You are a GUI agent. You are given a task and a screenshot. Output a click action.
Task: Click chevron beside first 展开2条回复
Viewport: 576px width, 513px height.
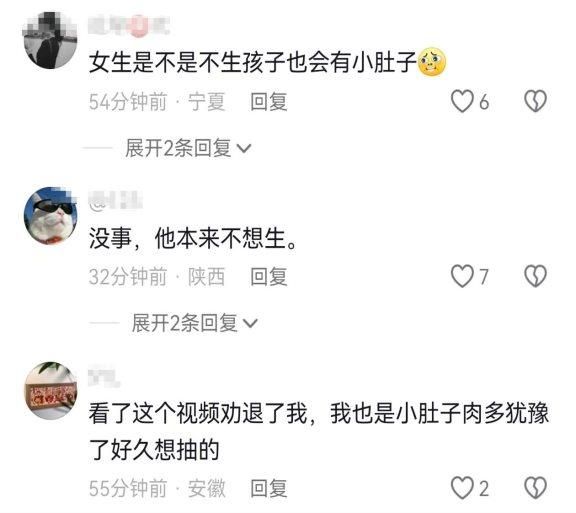pos(244,149)
